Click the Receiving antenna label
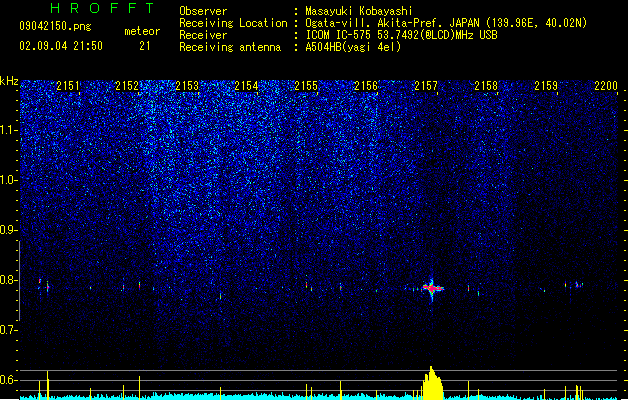 tap(230, 47)
